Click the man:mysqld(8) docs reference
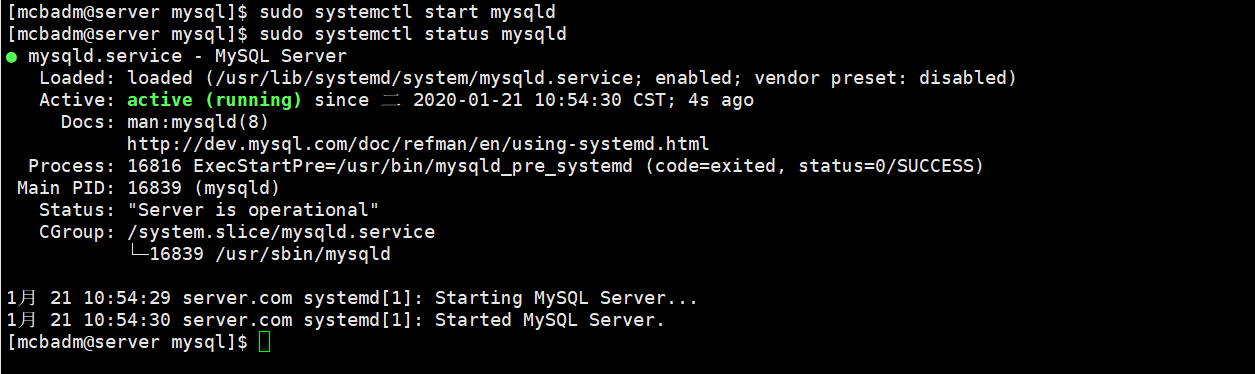Image resolution: width=1255 pixels, height=374 pixels. click(198, 122)
